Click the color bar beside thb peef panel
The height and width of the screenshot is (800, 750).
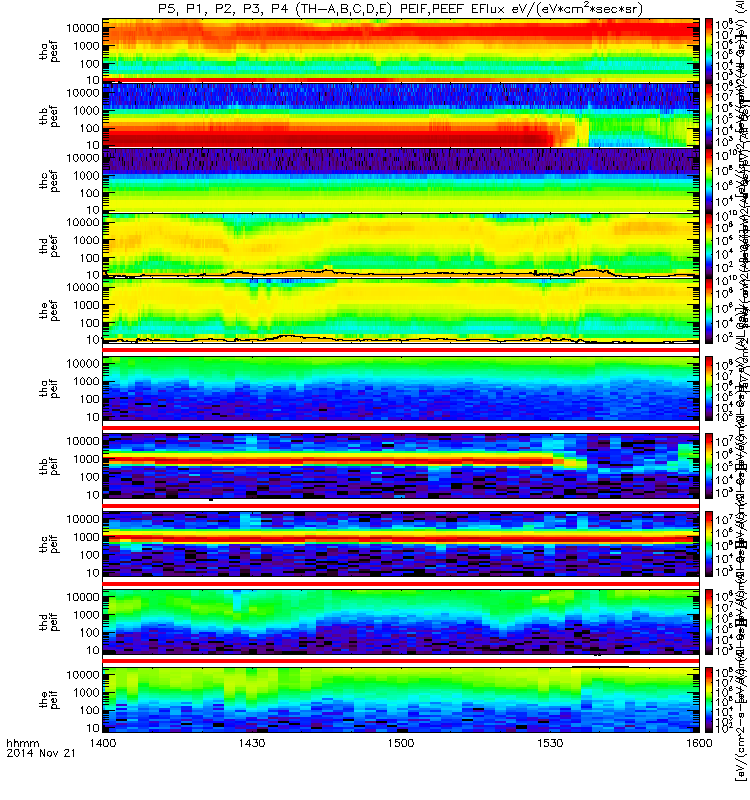pyautogui.click(x=709, y=115)
